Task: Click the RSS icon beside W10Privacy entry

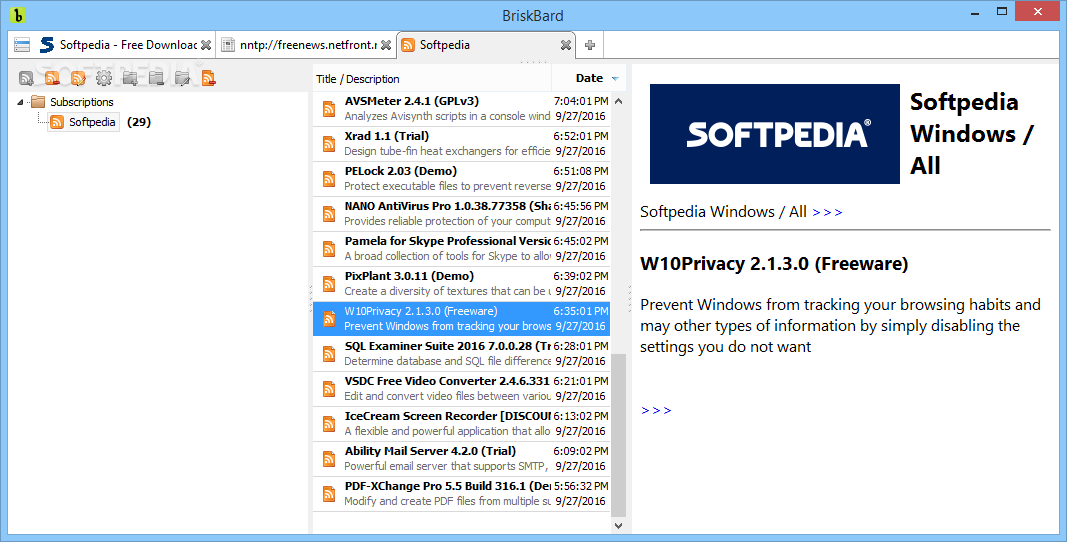Action: point(329,319)
